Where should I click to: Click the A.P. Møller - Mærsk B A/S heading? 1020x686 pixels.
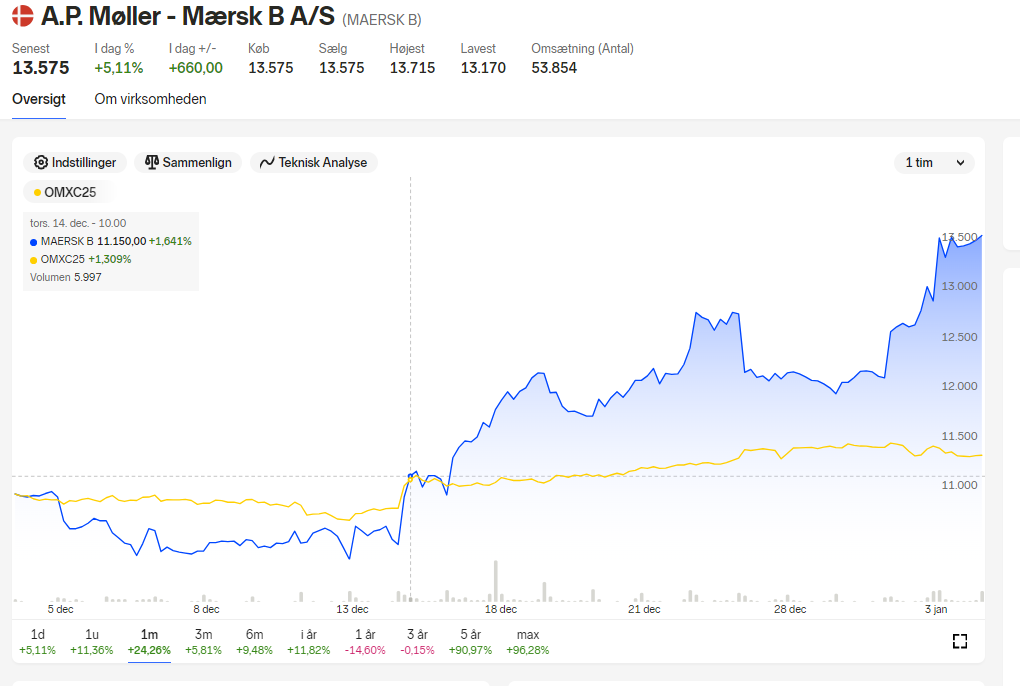[188, 16]
